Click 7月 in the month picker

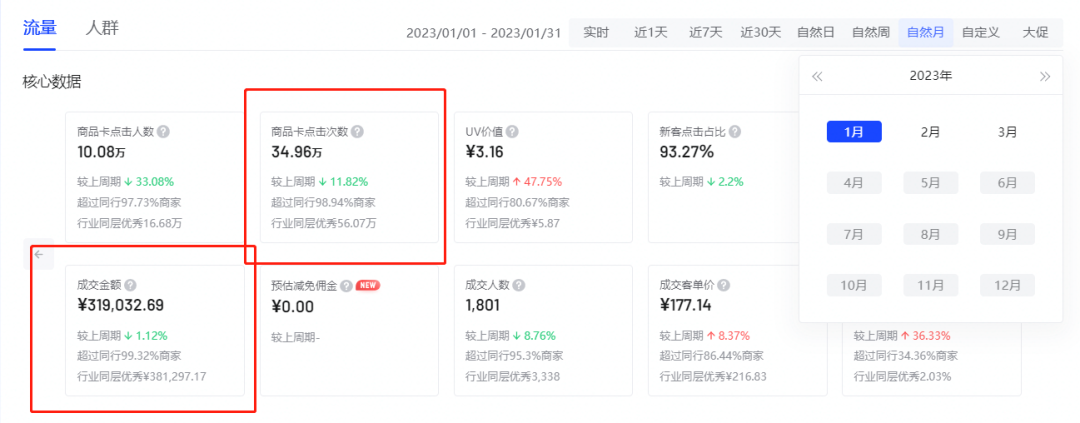click(854, 234)
